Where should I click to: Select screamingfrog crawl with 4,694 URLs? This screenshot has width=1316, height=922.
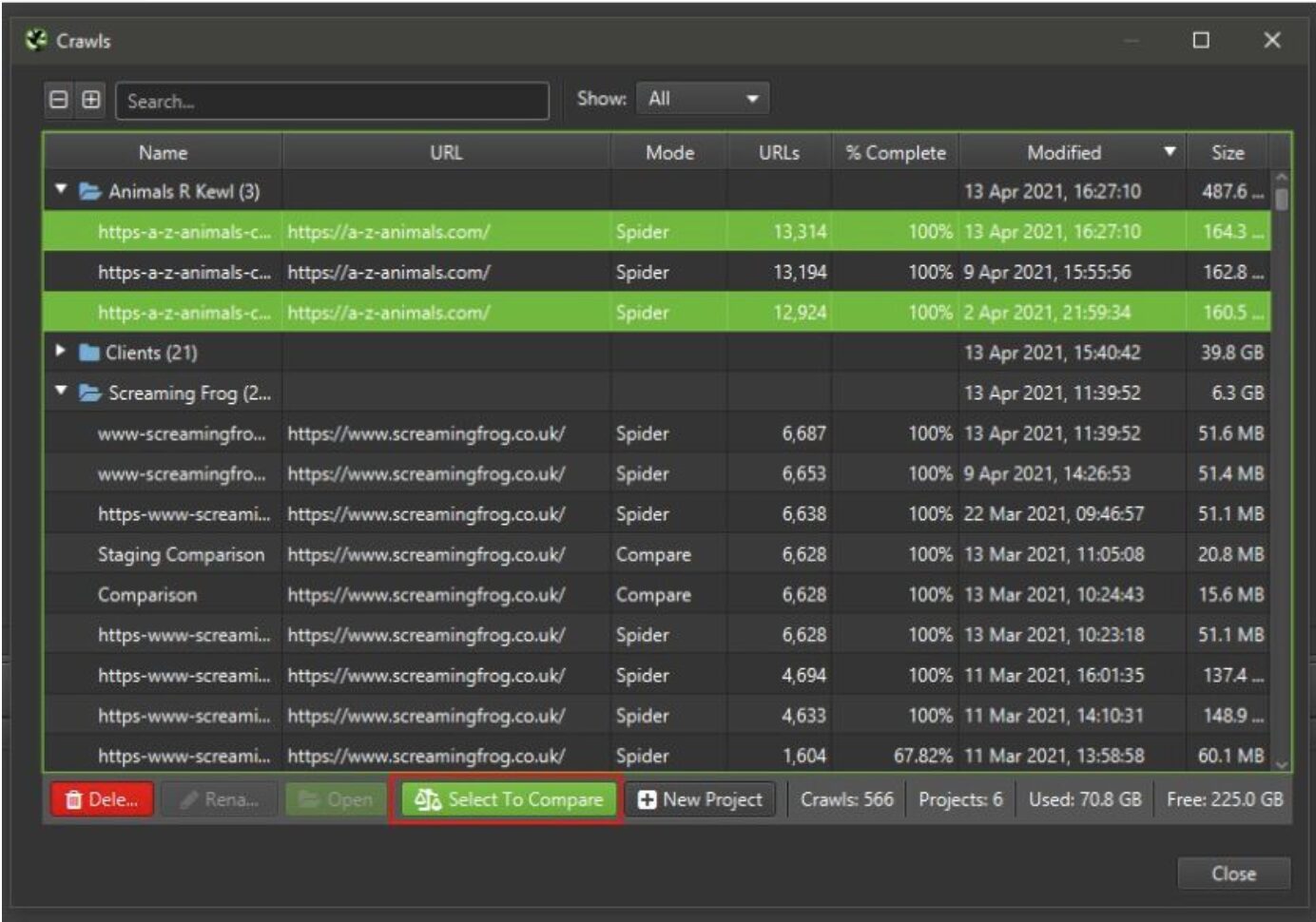click(657, 675)
